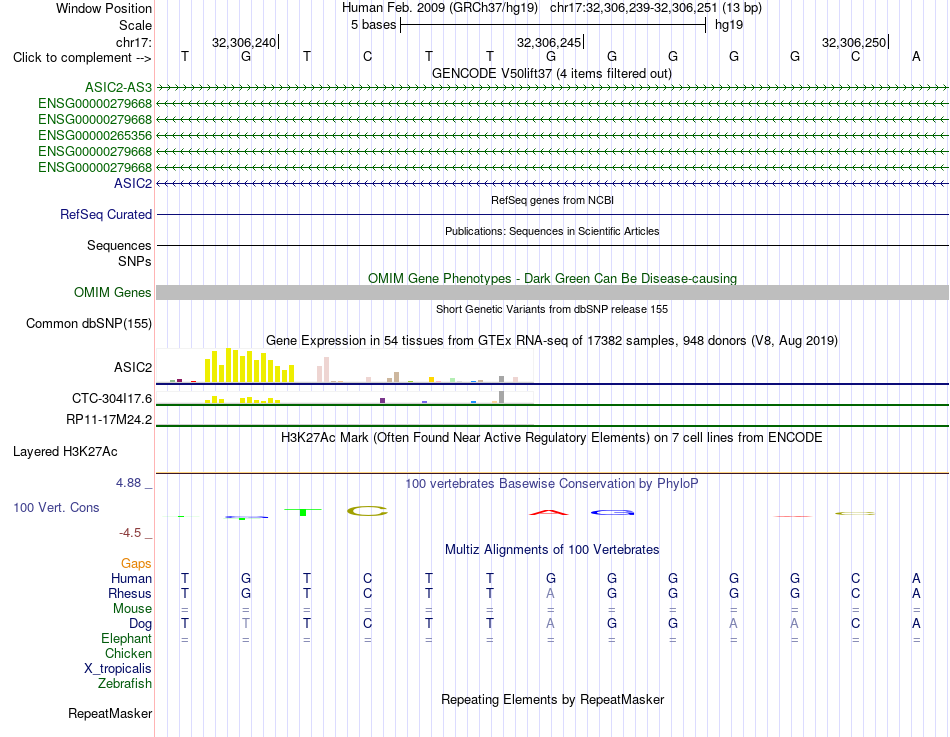Image resolution: width=950 pixels, height=737 pixels.
Task: Click the OMIM Gene Phenotypes title text
Action: click(x=552, y=278)
